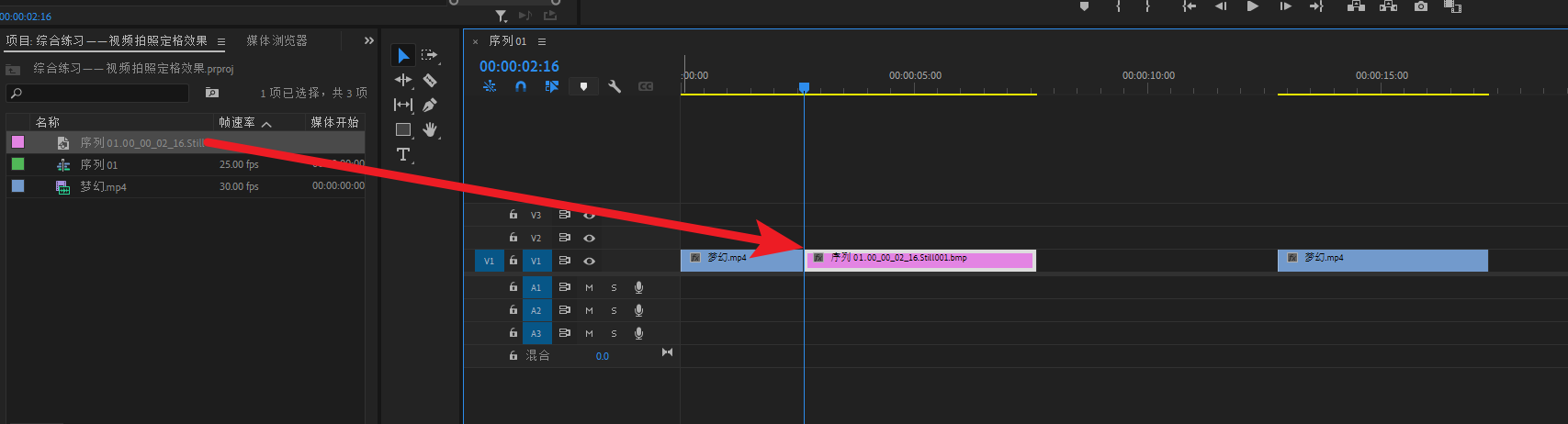
Task: Click the Lift button in monitor
Action: 1356,6
